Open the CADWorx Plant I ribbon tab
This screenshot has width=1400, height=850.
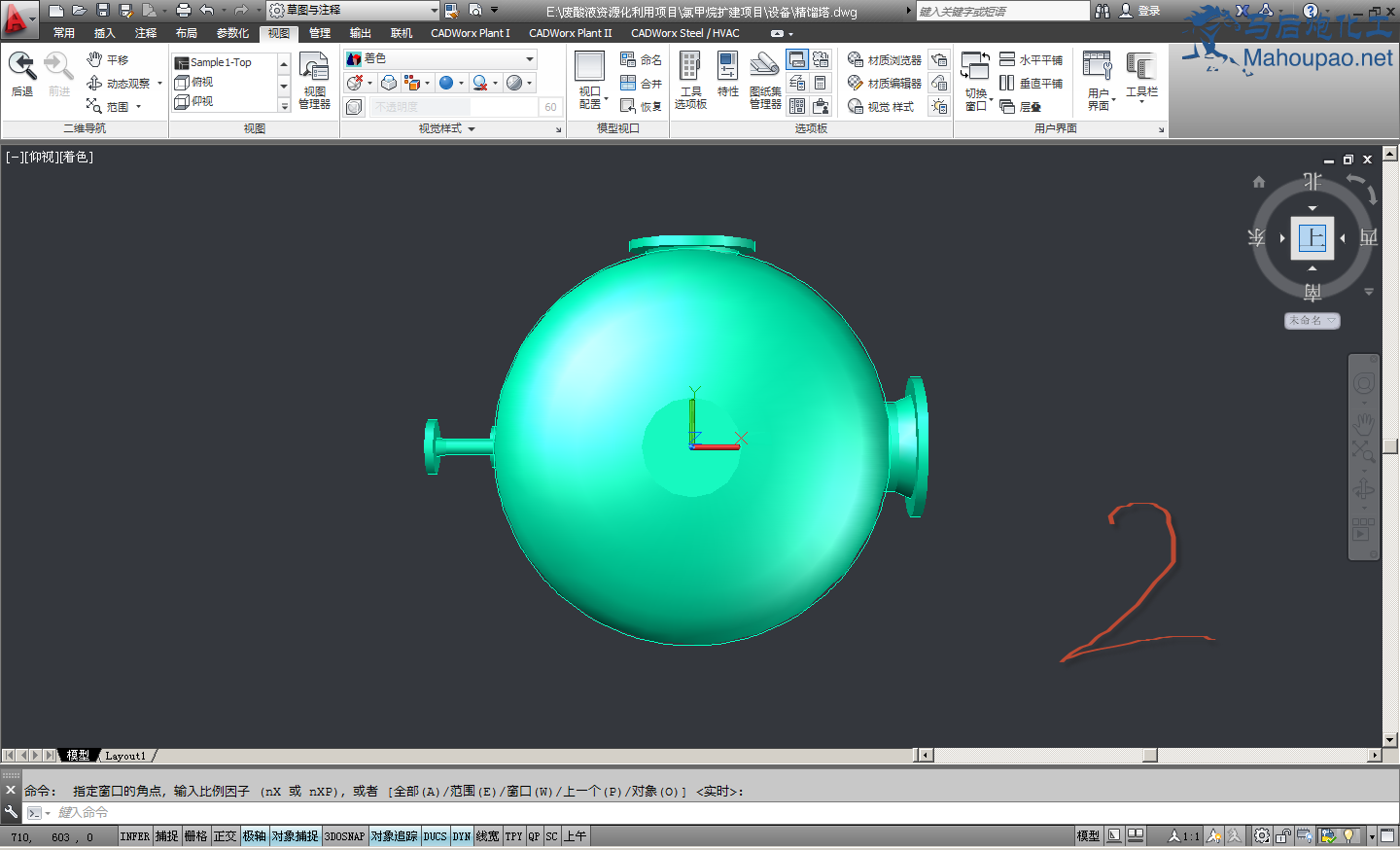pos(471,33)
